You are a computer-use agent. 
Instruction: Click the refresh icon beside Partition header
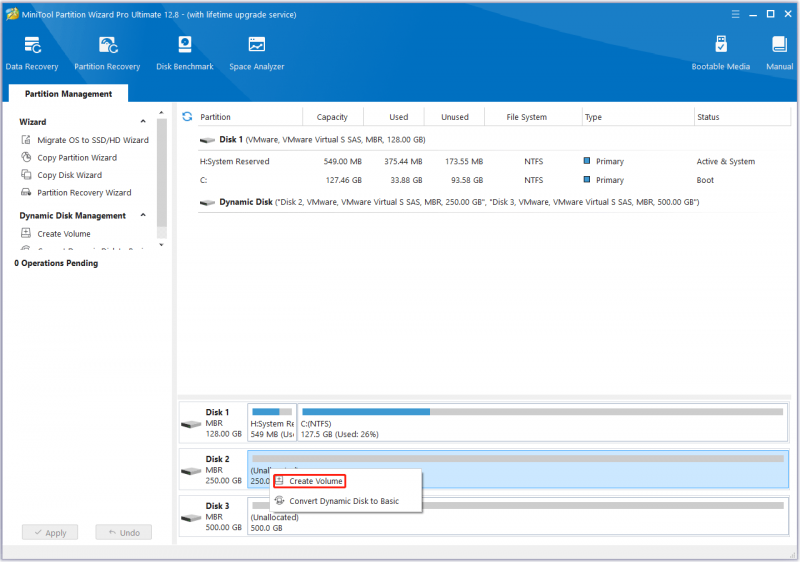pyautogui.click(x=187, y=117)
